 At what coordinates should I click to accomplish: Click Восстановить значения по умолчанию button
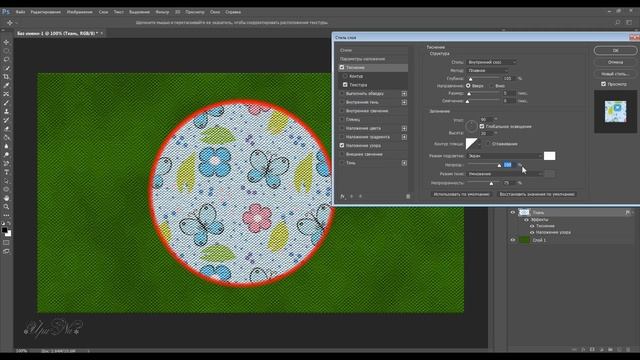537,194
